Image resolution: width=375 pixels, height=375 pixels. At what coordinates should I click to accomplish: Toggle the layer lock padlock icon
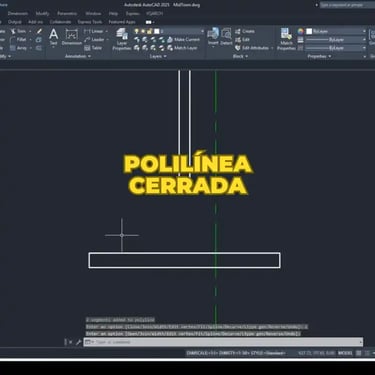150,31
